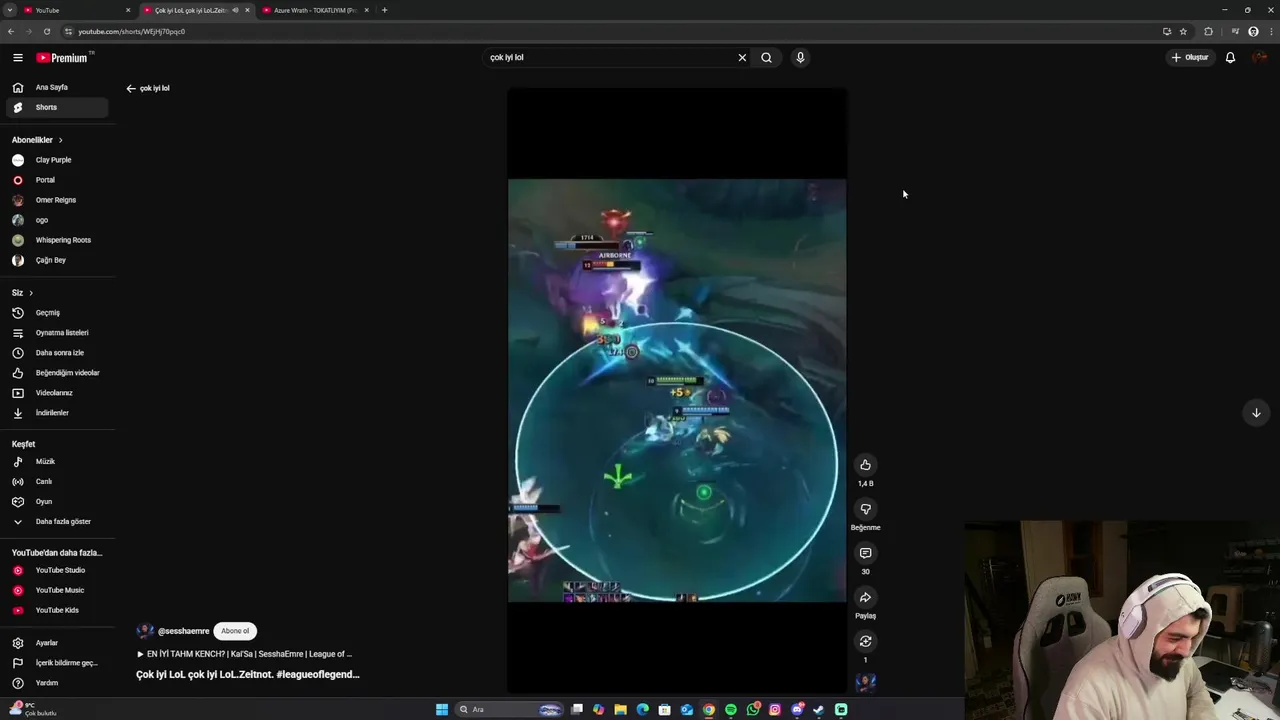
Task: Open Daha sonra izle list
Action: pos(57,353)
